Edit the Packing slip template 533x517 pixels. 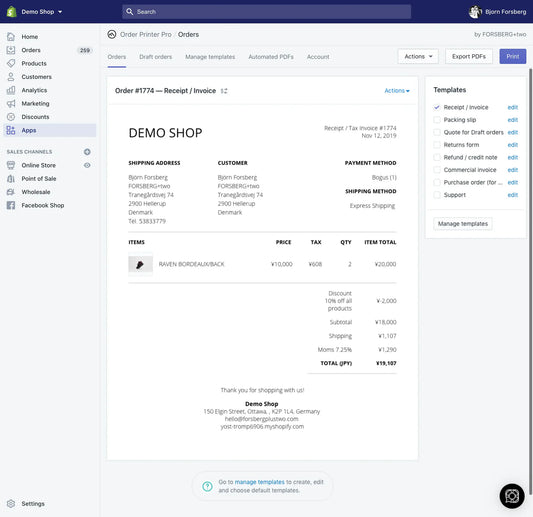click(513, 120)
